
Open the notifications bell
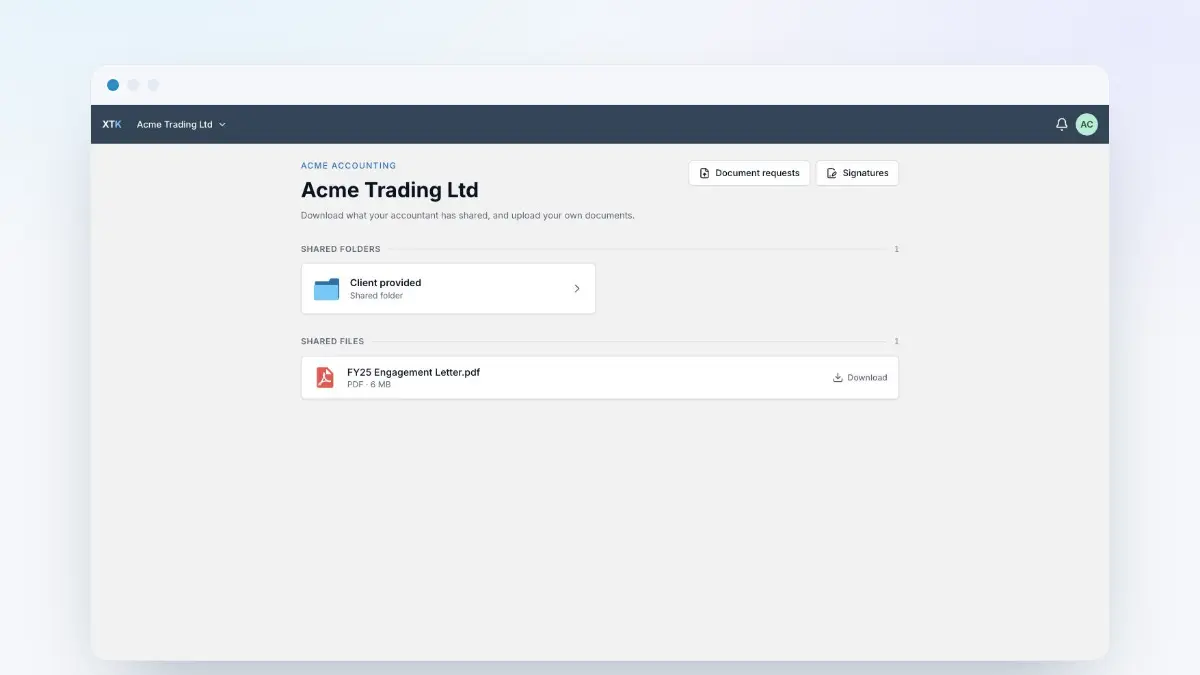pyautogui.click(x=1062, y=125)
